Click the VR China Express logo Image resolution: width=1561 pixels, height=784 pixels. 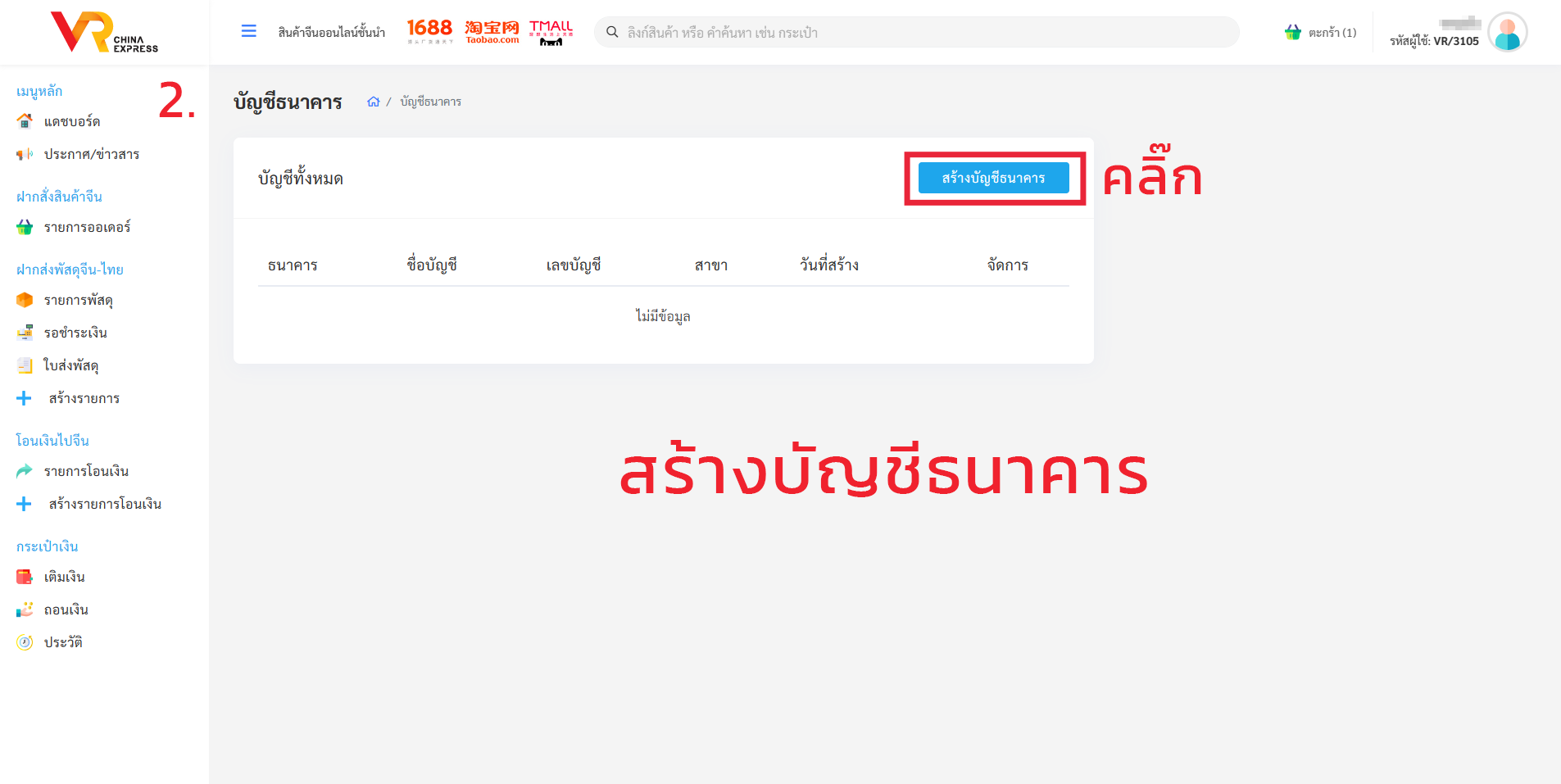103,32
